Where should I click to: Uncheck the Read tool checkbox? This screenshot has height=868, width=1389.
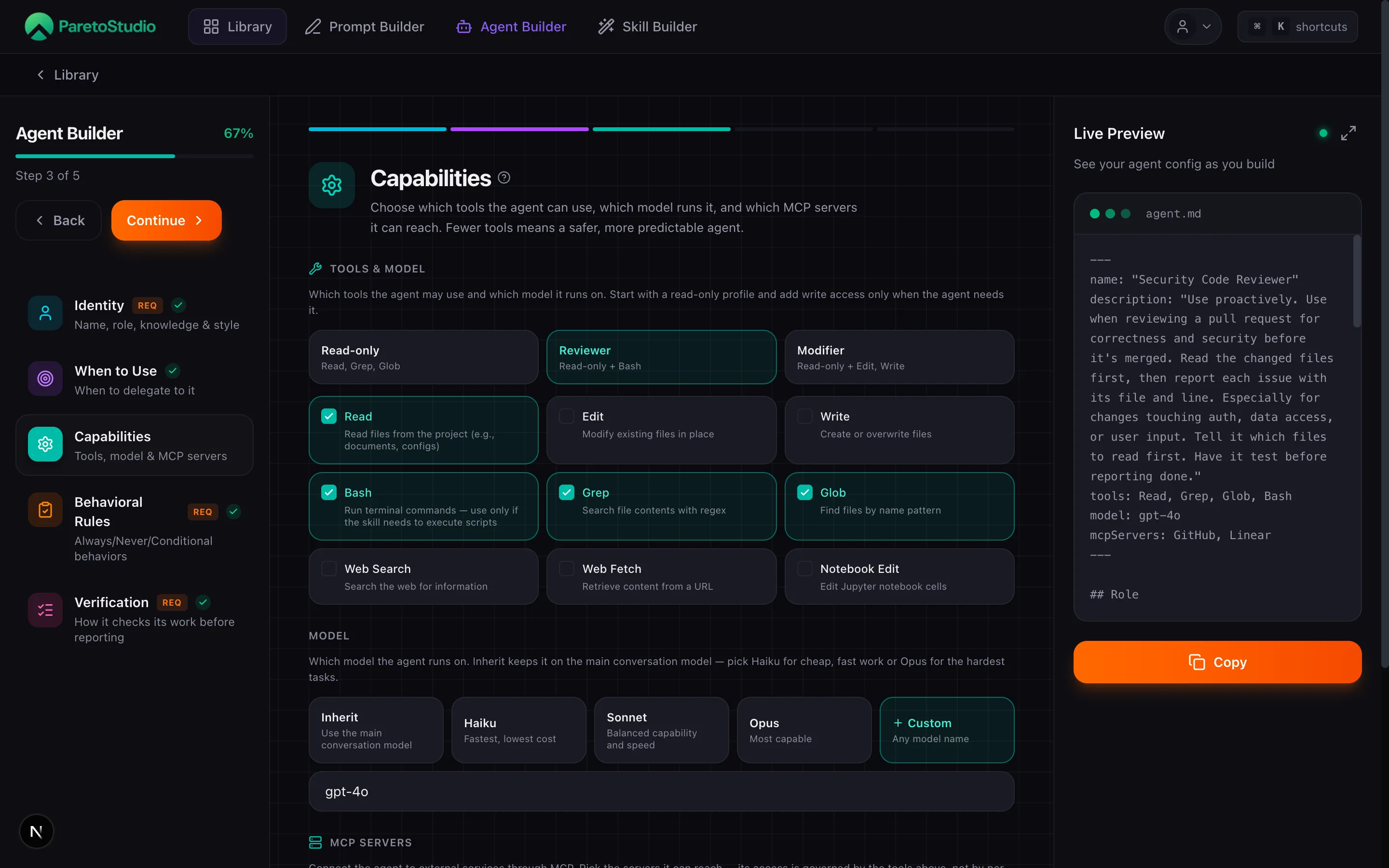click(329, 416)
